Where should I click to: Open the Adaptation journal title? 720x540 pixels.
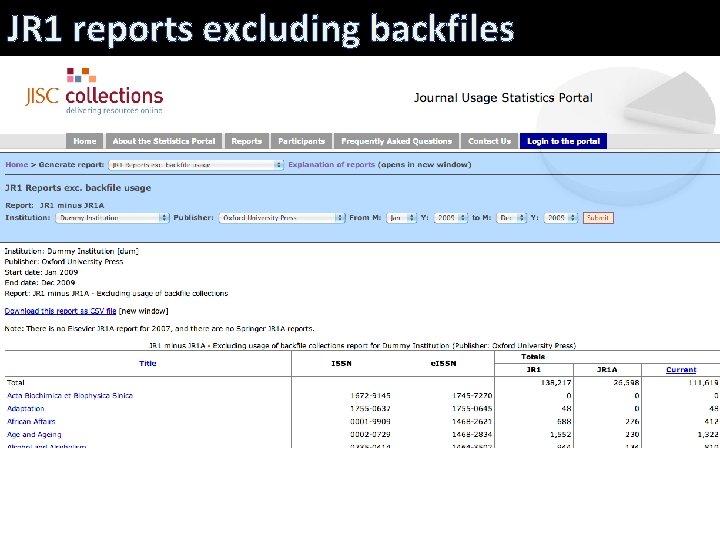pos(26,408)
